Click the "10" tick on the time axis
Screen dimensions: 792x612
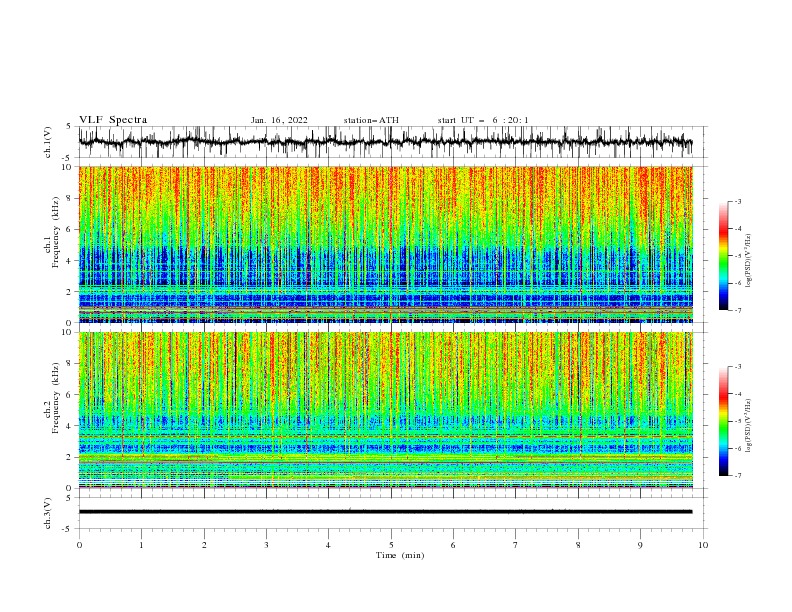tap(703, 545)
